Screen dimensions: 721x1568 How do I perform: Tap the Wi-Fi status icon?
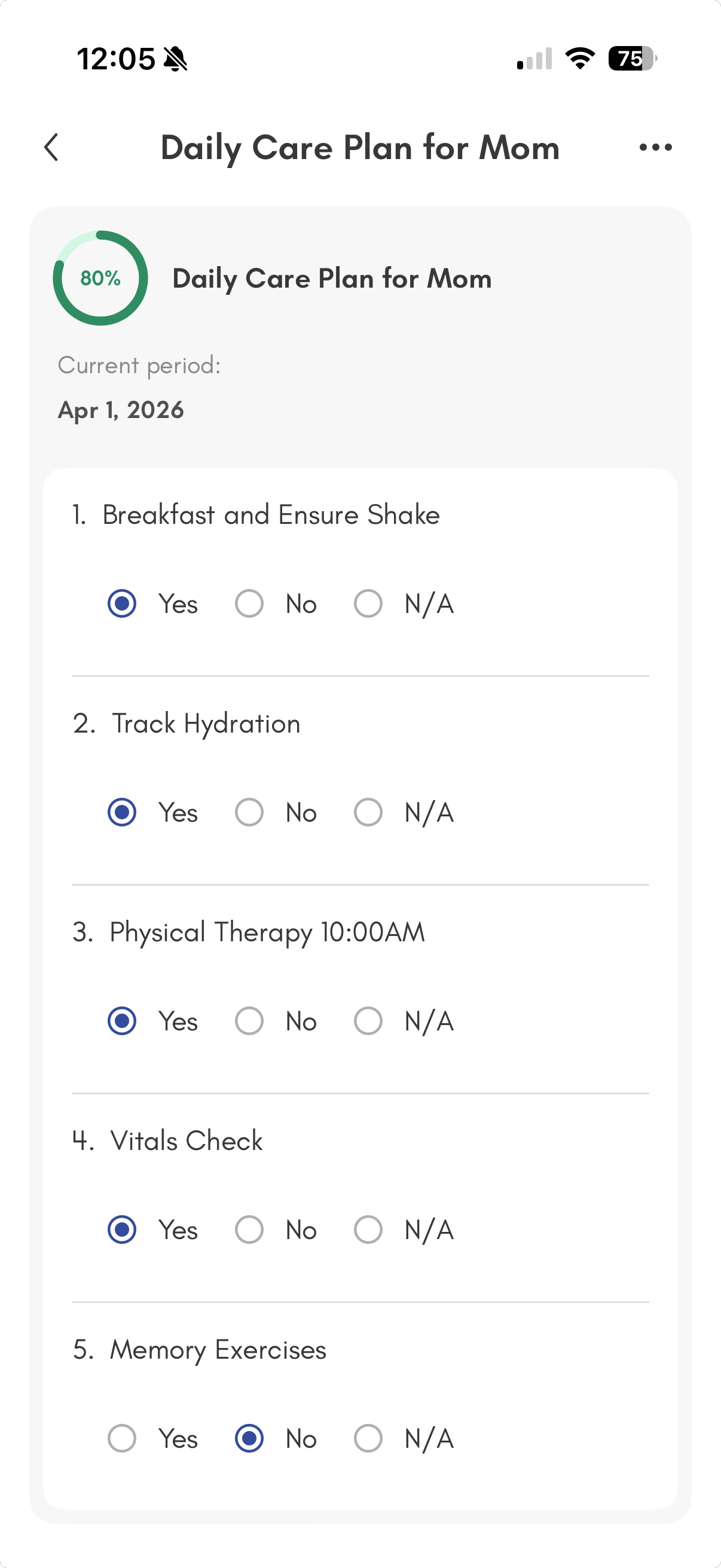click(x=580, y=59)
